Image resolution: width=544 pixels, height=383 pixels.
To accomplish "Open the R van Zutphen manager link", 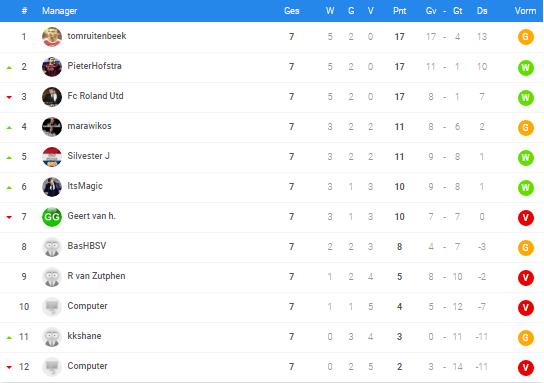I will point(96,276).
